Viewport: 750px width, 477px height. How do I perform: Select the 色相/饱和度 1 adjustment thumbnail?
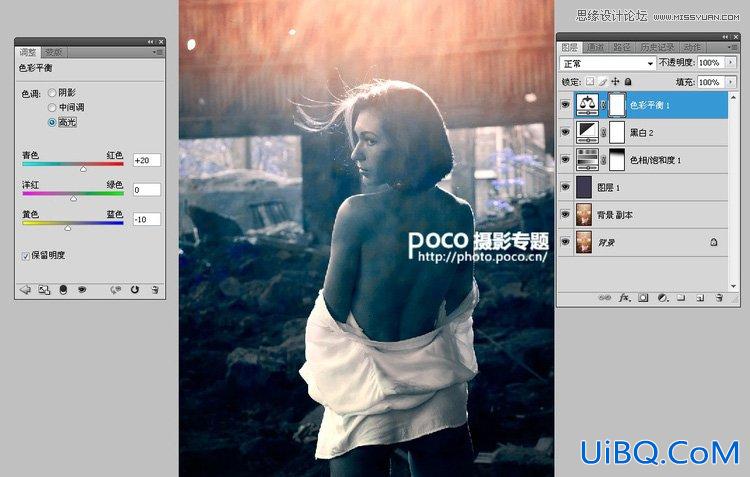587,160
